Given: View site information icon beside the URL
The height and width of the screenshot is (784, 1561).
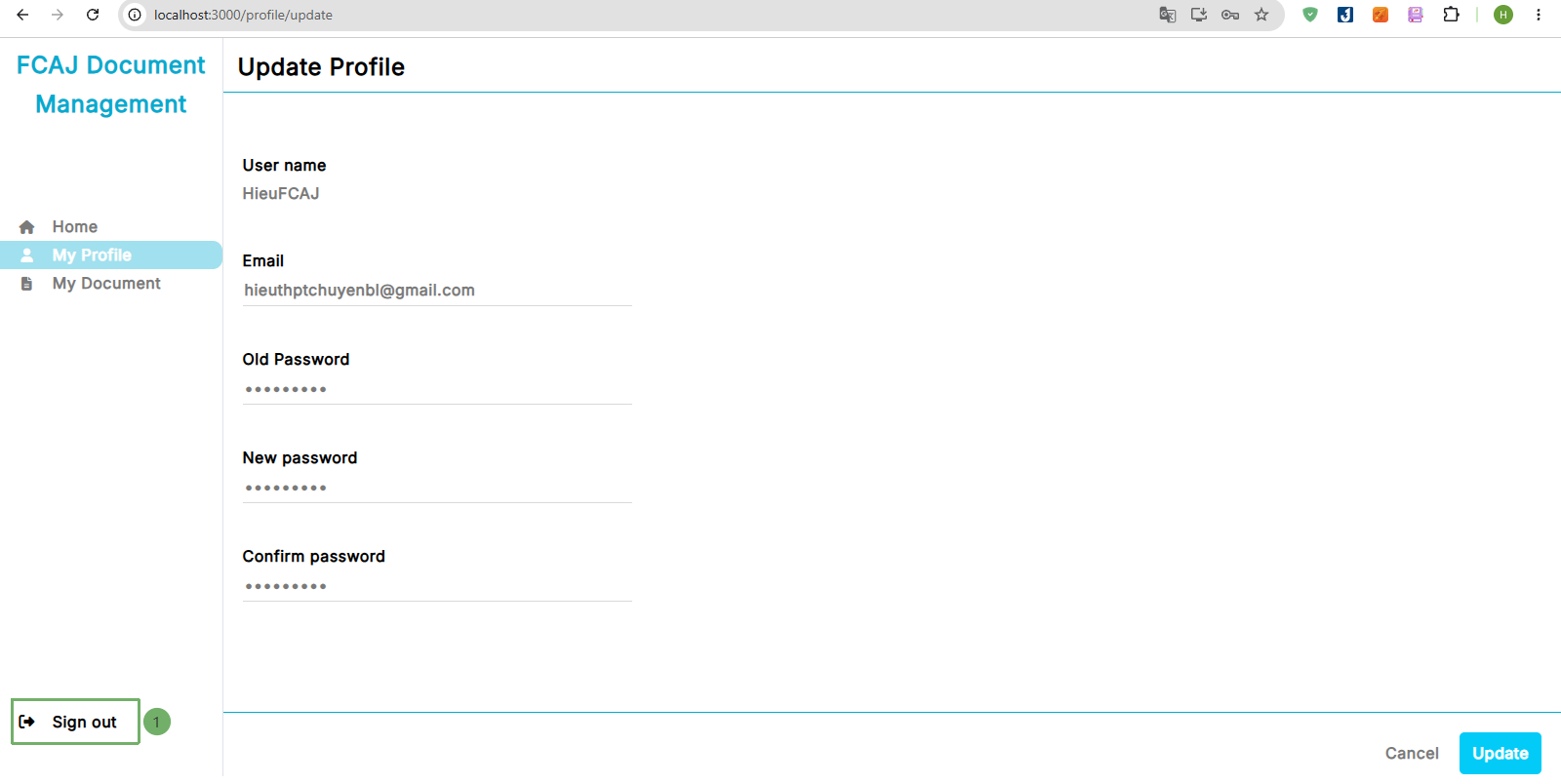Looking at the screenshot, I should click(x=136, y=15).
